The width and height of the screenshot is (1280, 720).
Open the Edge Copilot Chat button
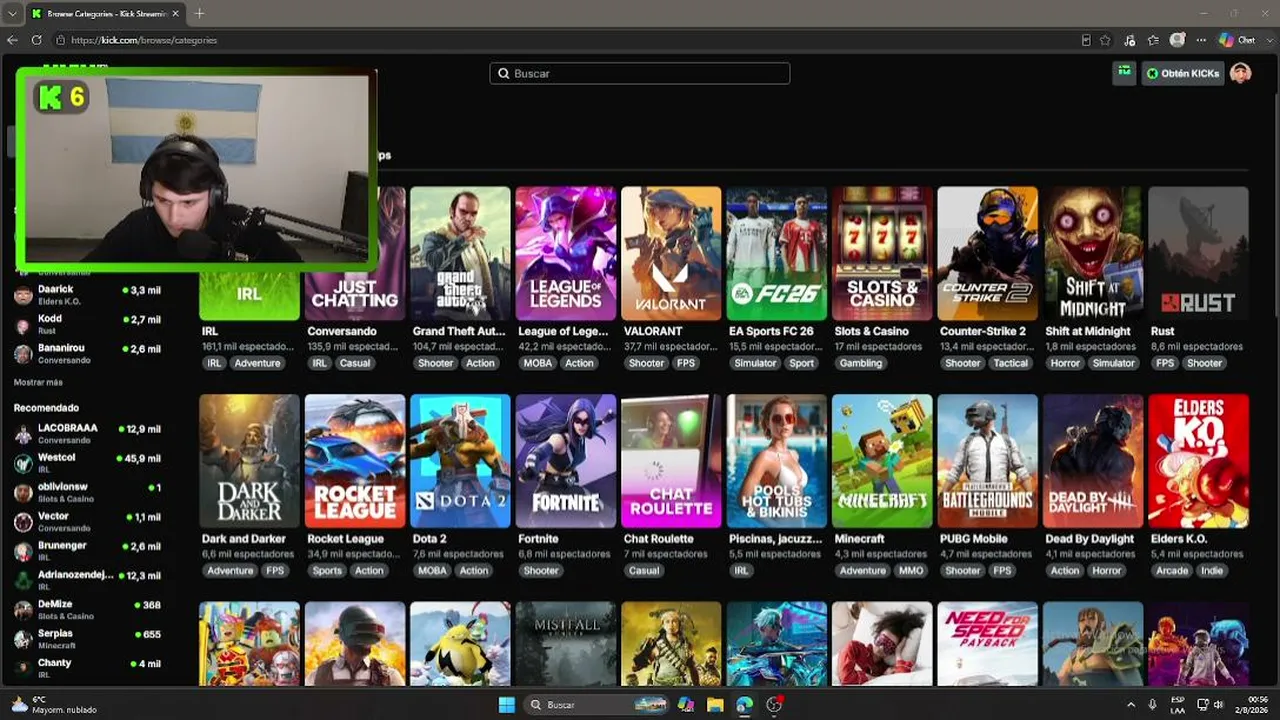point(1237,40)
